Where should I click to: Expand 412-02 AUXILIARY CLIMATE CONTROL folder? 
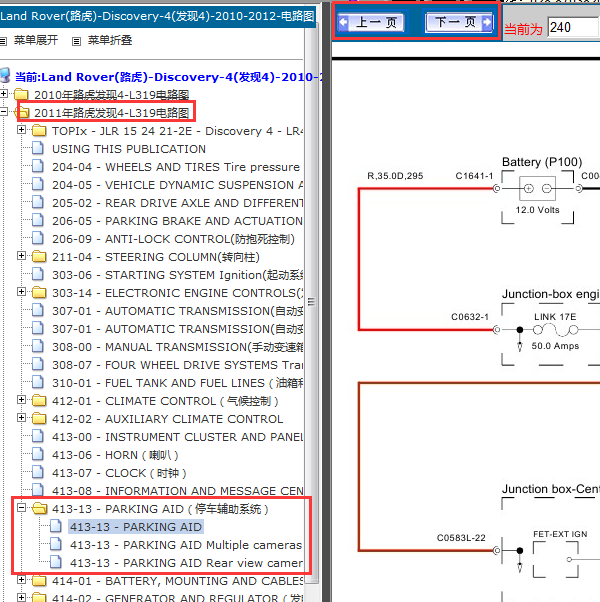pos(21,418)
